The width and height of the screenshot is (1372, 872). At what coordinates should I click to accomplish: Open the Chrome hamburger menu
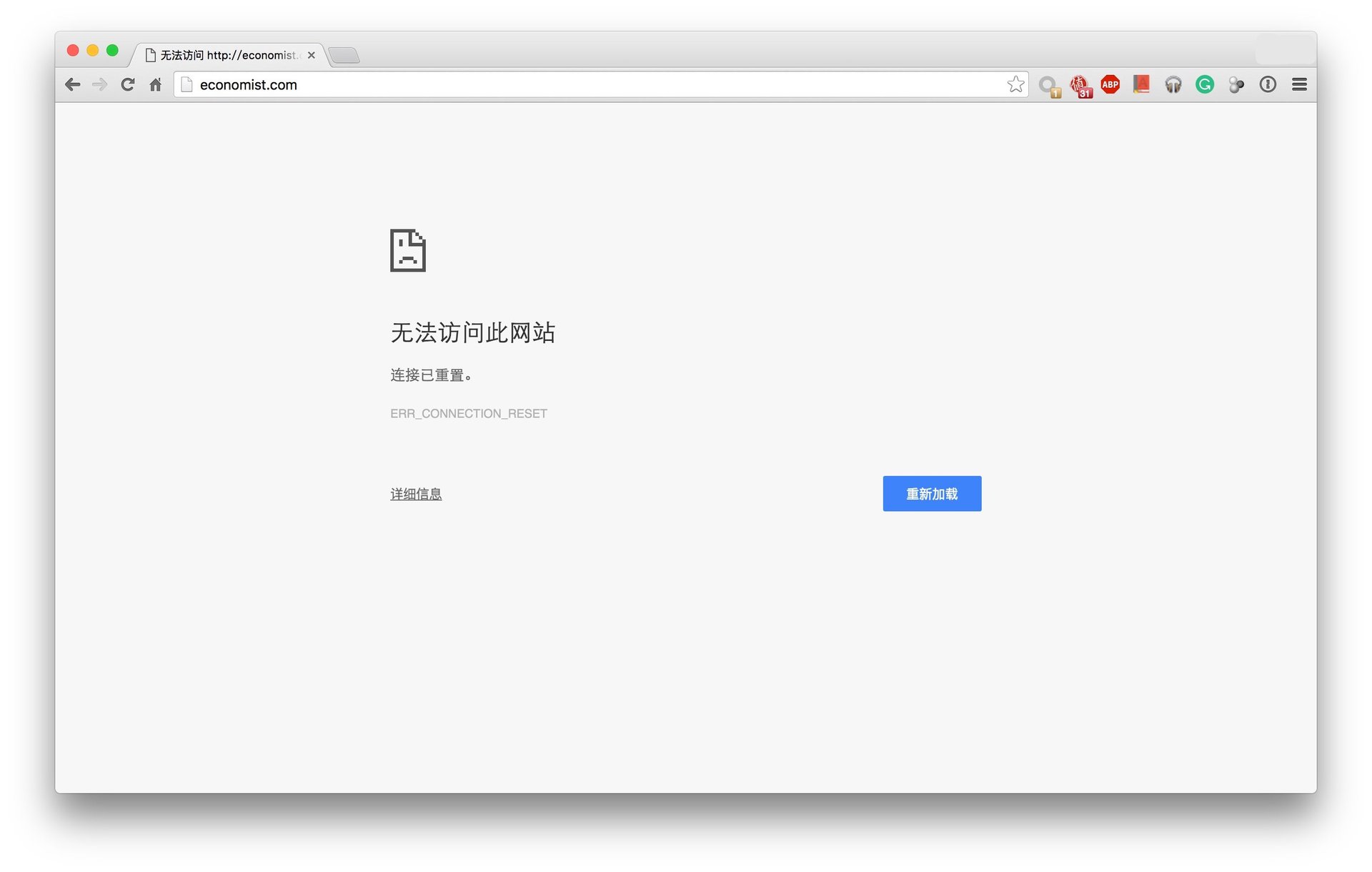(x=1300, y=85)
